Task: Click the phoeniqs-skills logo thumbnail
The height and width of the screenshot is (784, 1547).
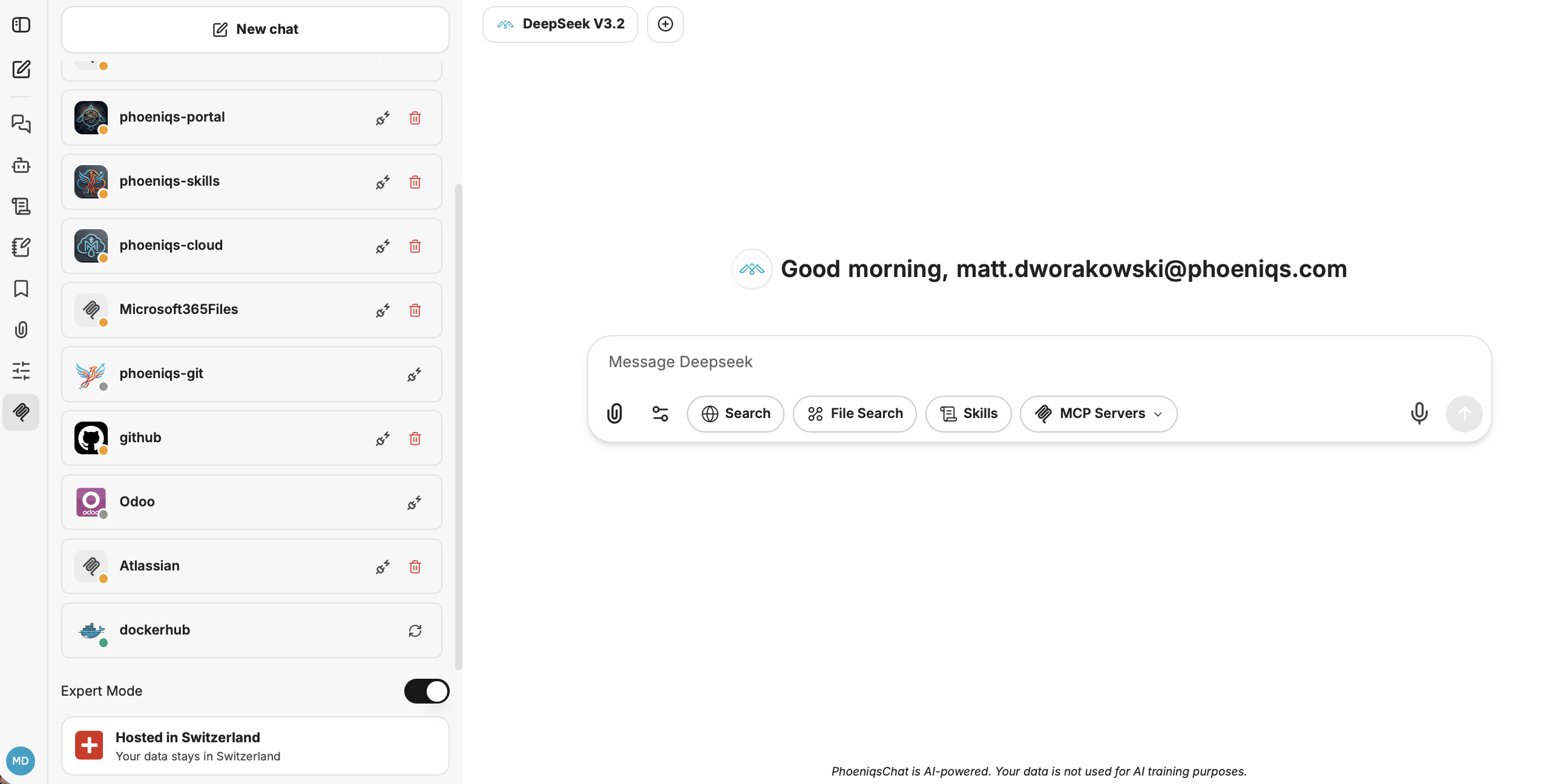Action: pos(91,181)
